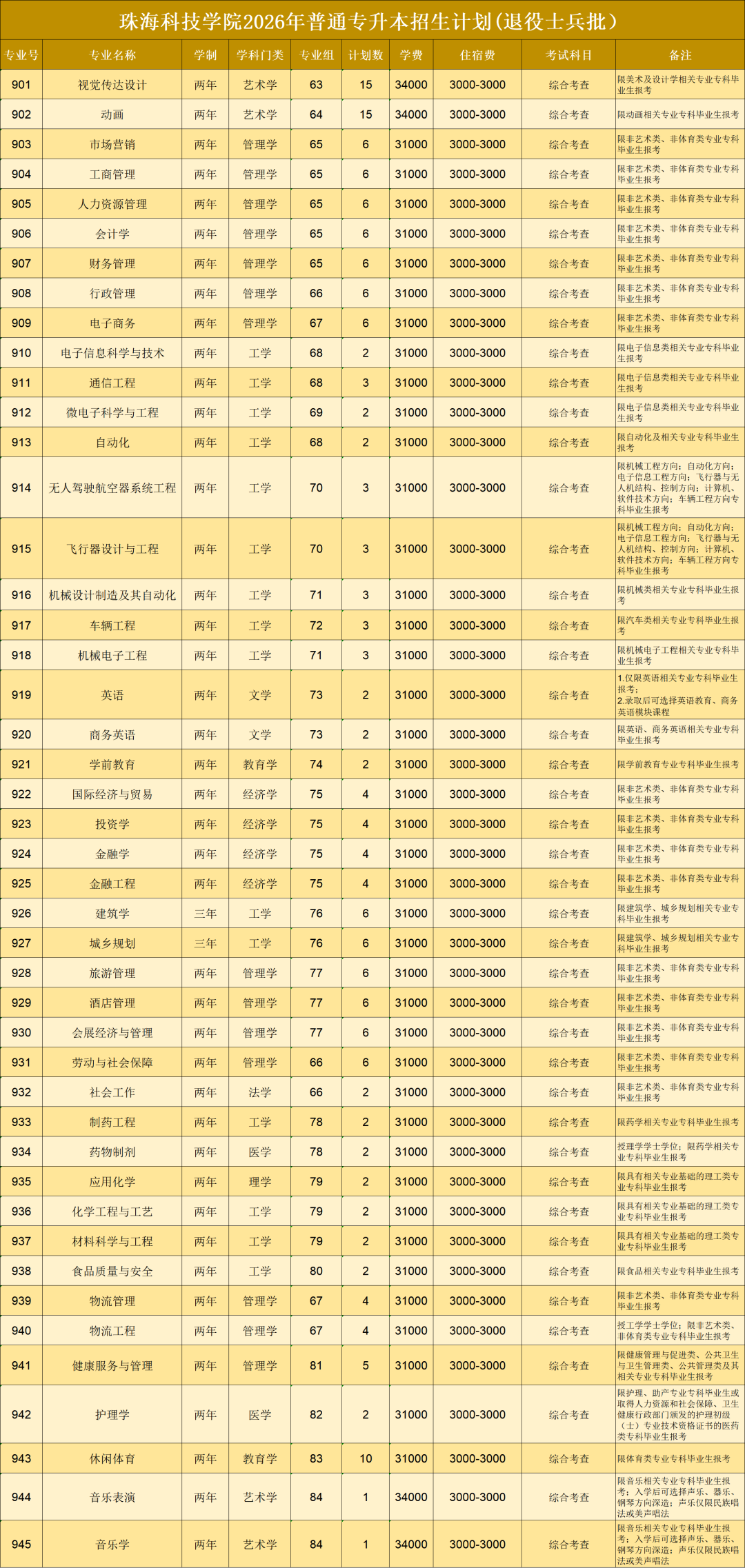
Task: Click the 会展经济与管理 cell
Action: (x=112, y=1032)
